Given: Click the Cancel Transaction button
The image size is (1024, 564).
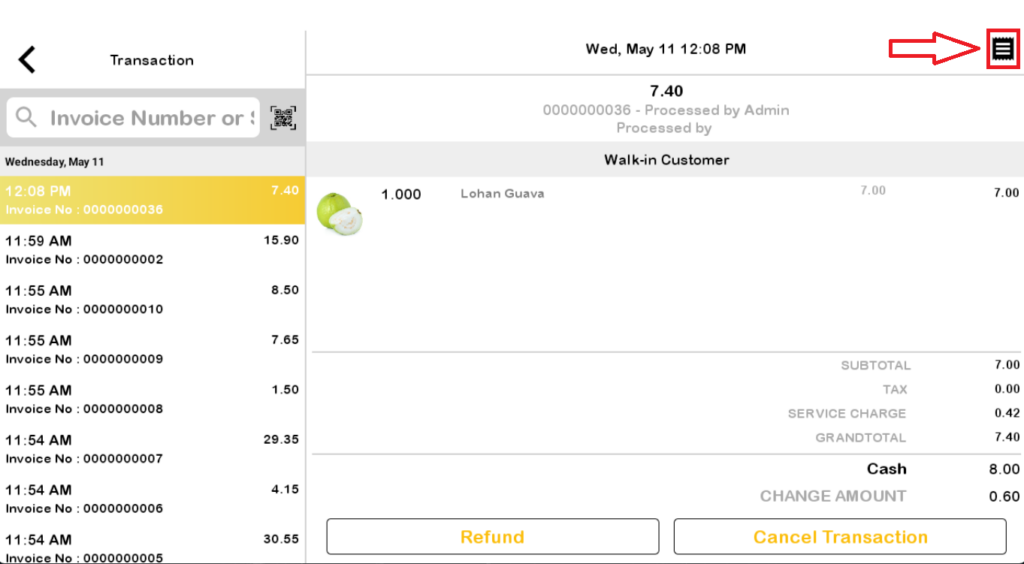Looking at the screenshot, I should click(840, 537).
